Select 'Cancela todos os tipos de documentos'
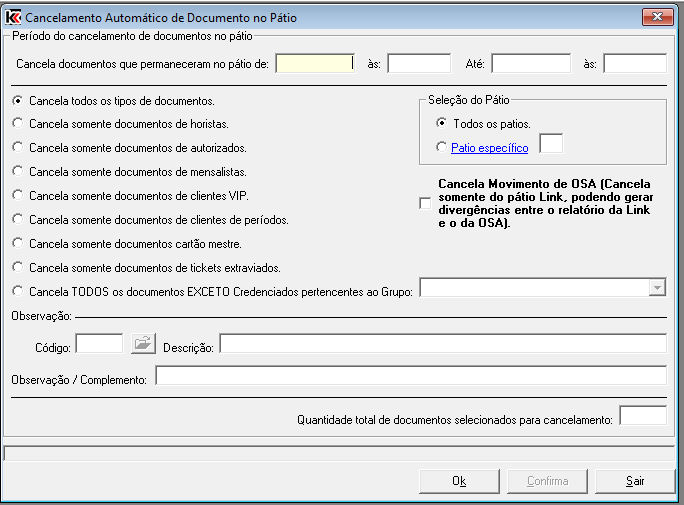Viewport: 684px width, 505px height. [x=17, y=101]
